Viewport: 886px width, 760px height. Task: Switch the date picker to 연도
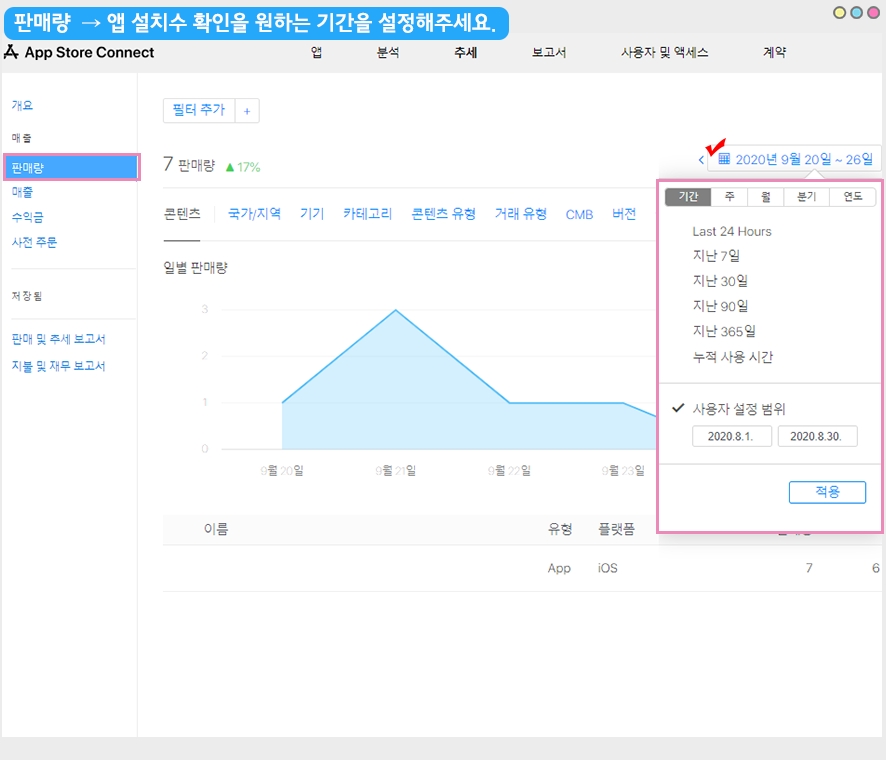click(852, 197)
